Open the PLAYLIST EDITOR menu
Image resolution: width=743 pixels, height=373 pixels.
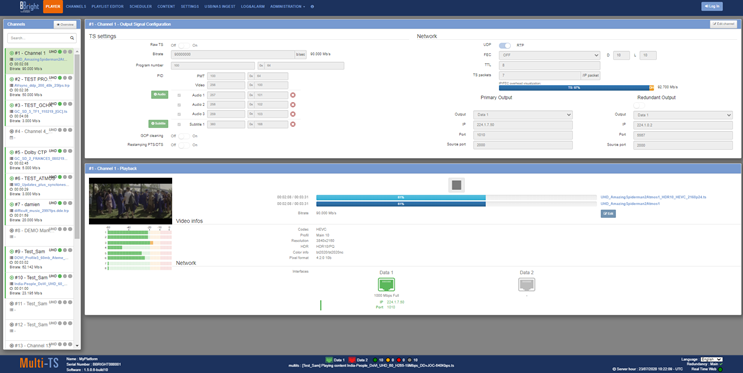click(x=108, y=7)
